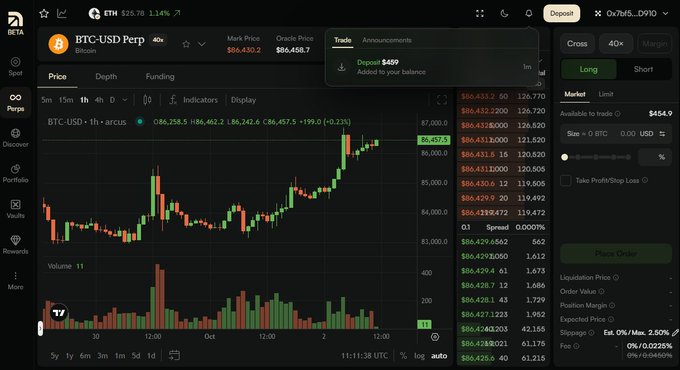Screen dimensions: 680x370
Task: Click the Deposit button
Action: (562, 13)
